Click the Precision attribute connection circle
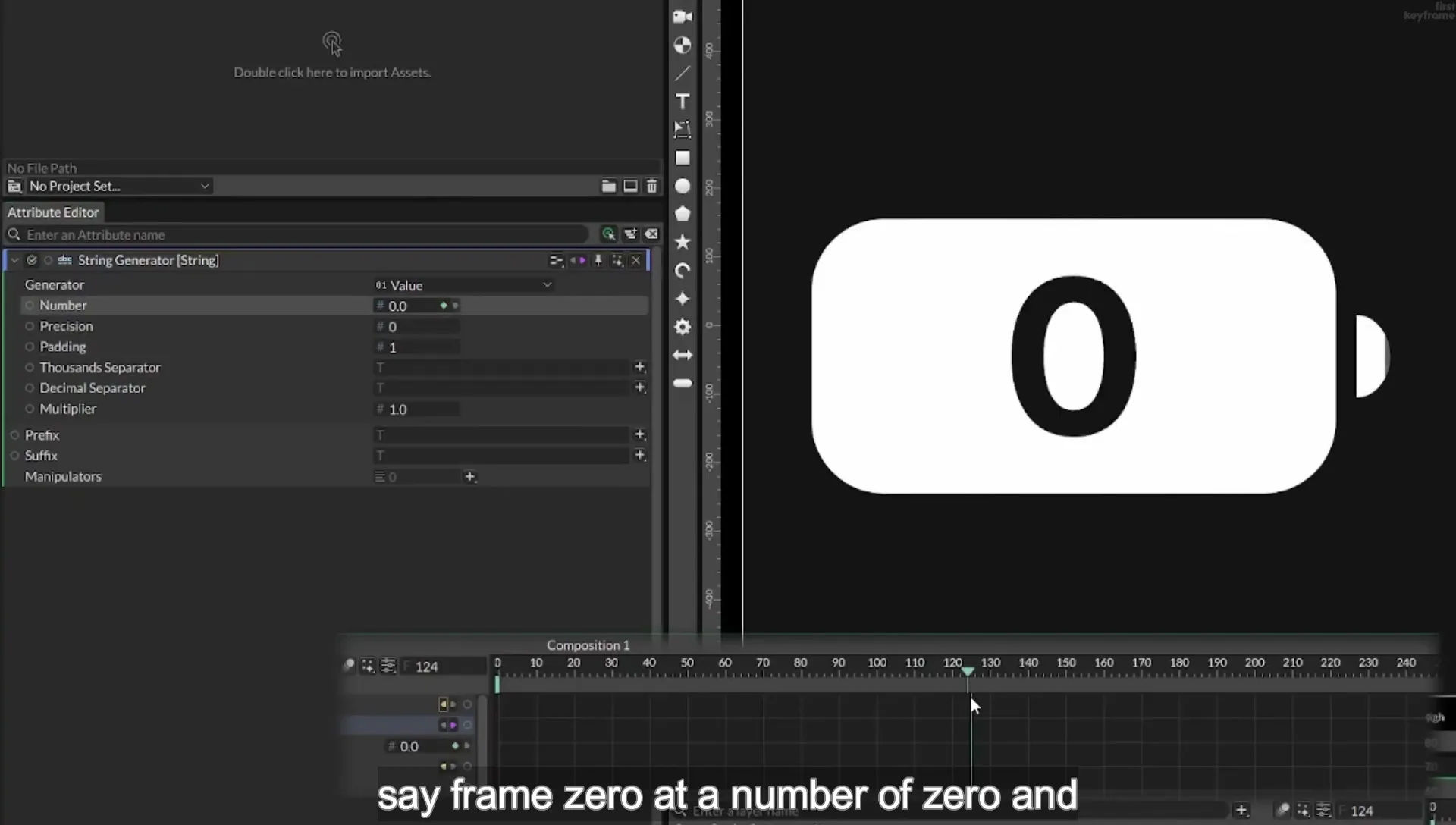 click(30, 326)
